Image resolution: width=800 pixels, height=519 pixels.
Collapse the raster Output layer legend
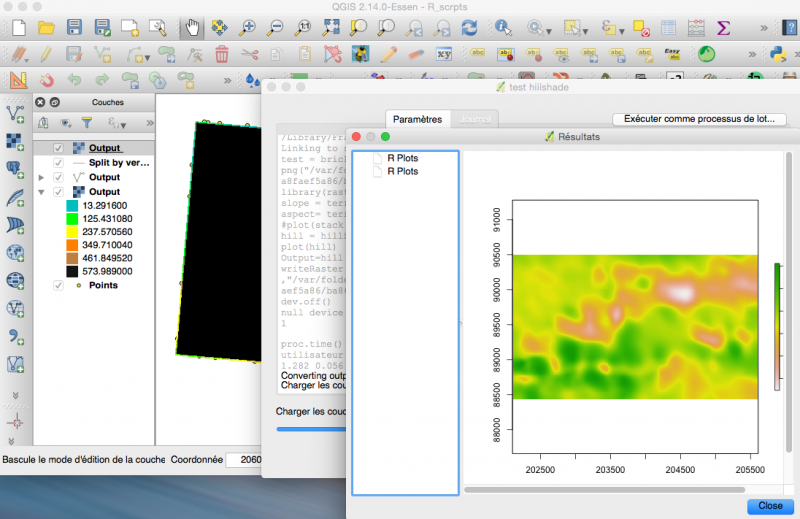[42, 192]
